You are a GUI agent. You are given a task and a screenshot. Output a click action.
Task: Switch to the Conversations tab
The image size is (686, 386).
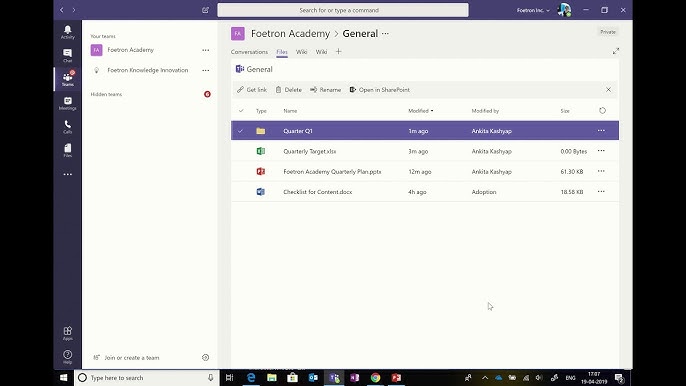(249, 52)
